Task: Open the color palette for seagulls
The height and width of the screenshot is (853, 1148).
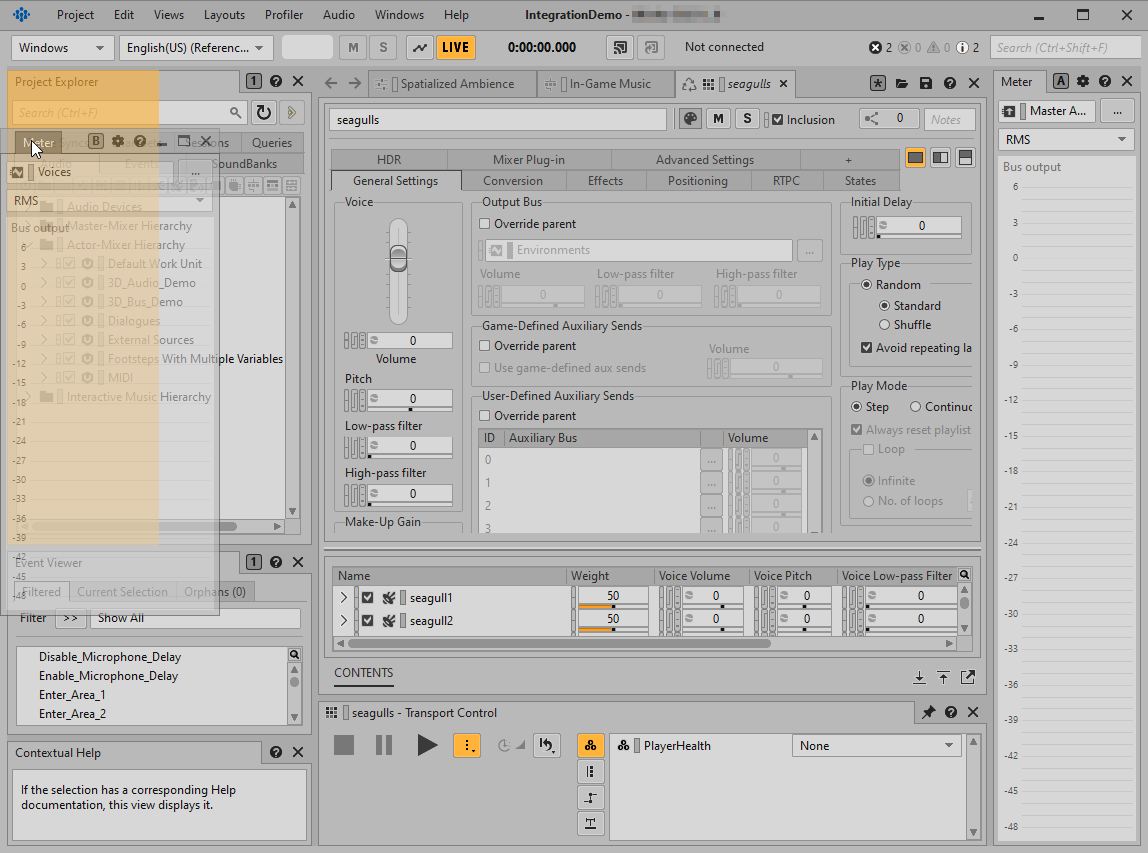Action: [x=690, y=119]
